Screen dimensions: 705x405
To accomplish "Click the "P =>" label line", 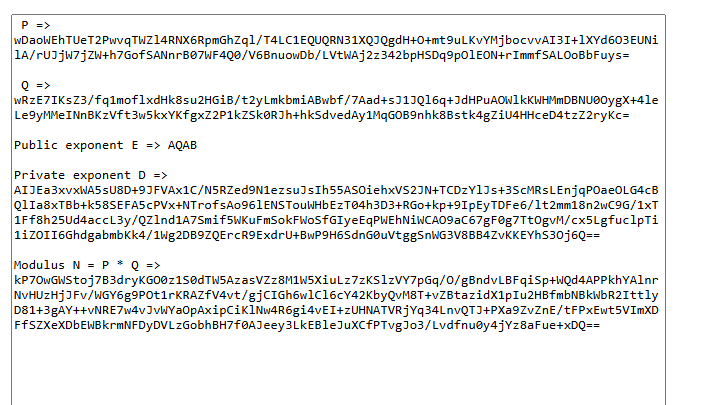I will (x=36, y=25).
